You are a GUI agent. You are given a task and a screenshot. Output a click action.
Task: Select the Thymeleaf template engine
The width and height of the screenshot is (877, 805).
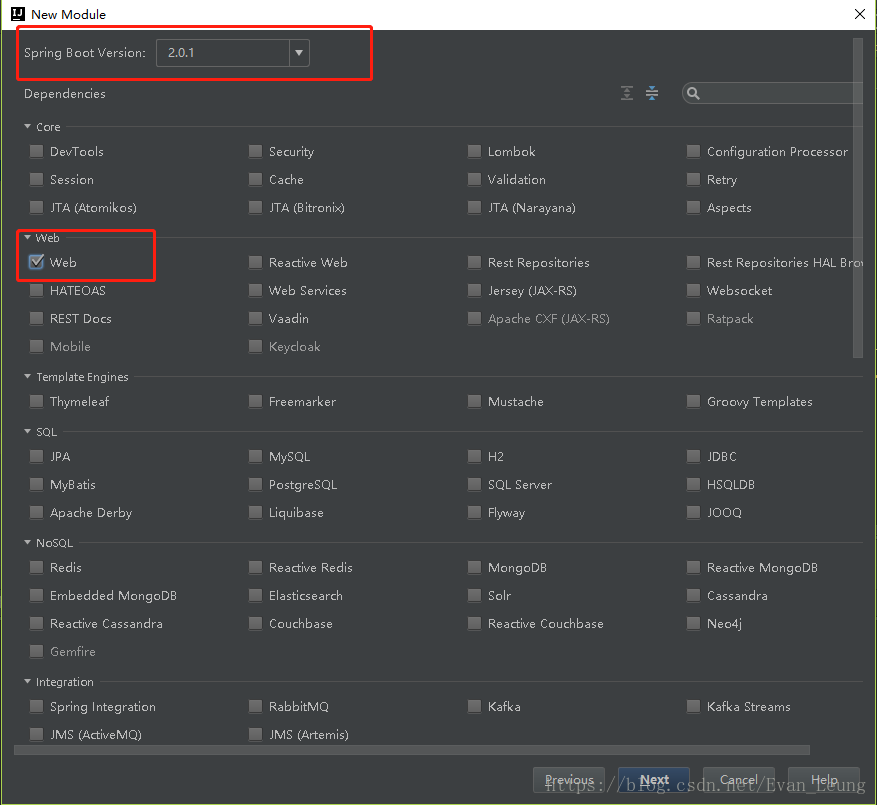pyautogui.click(x=36, y=402)
